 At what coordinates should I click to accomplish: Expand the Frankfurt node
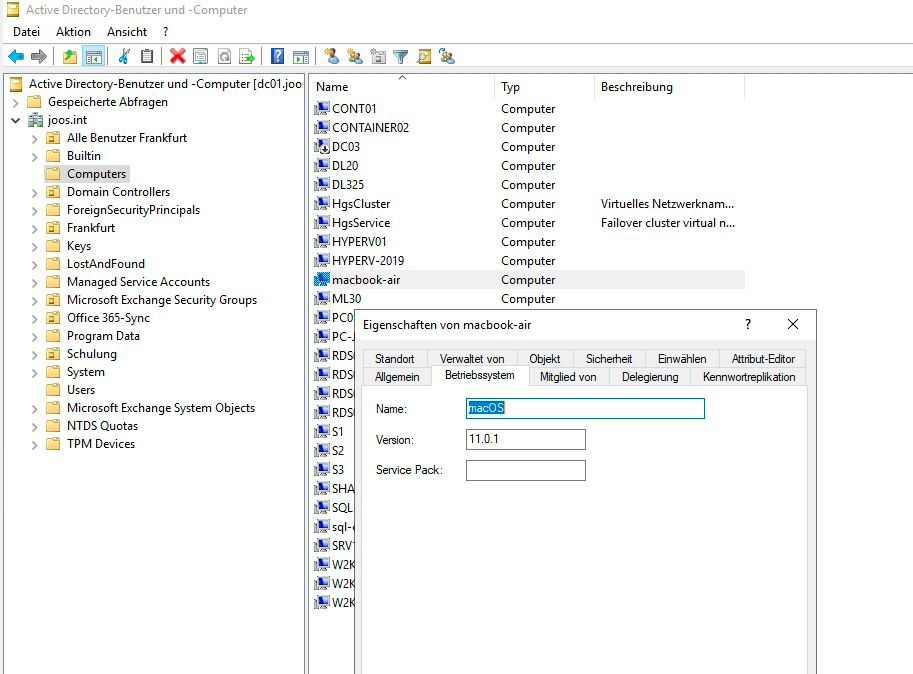coord(34,229)
